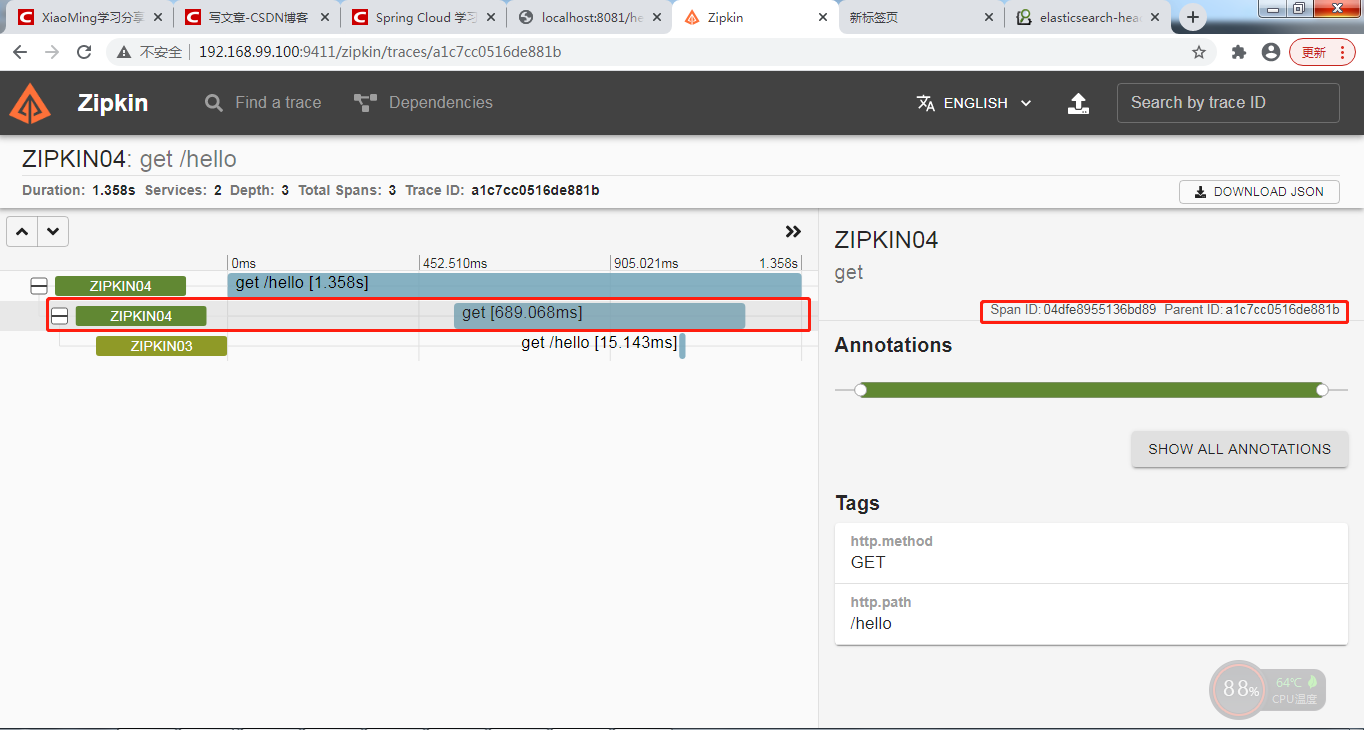Click the 不安全 site security warning icon

pos(124,52)
